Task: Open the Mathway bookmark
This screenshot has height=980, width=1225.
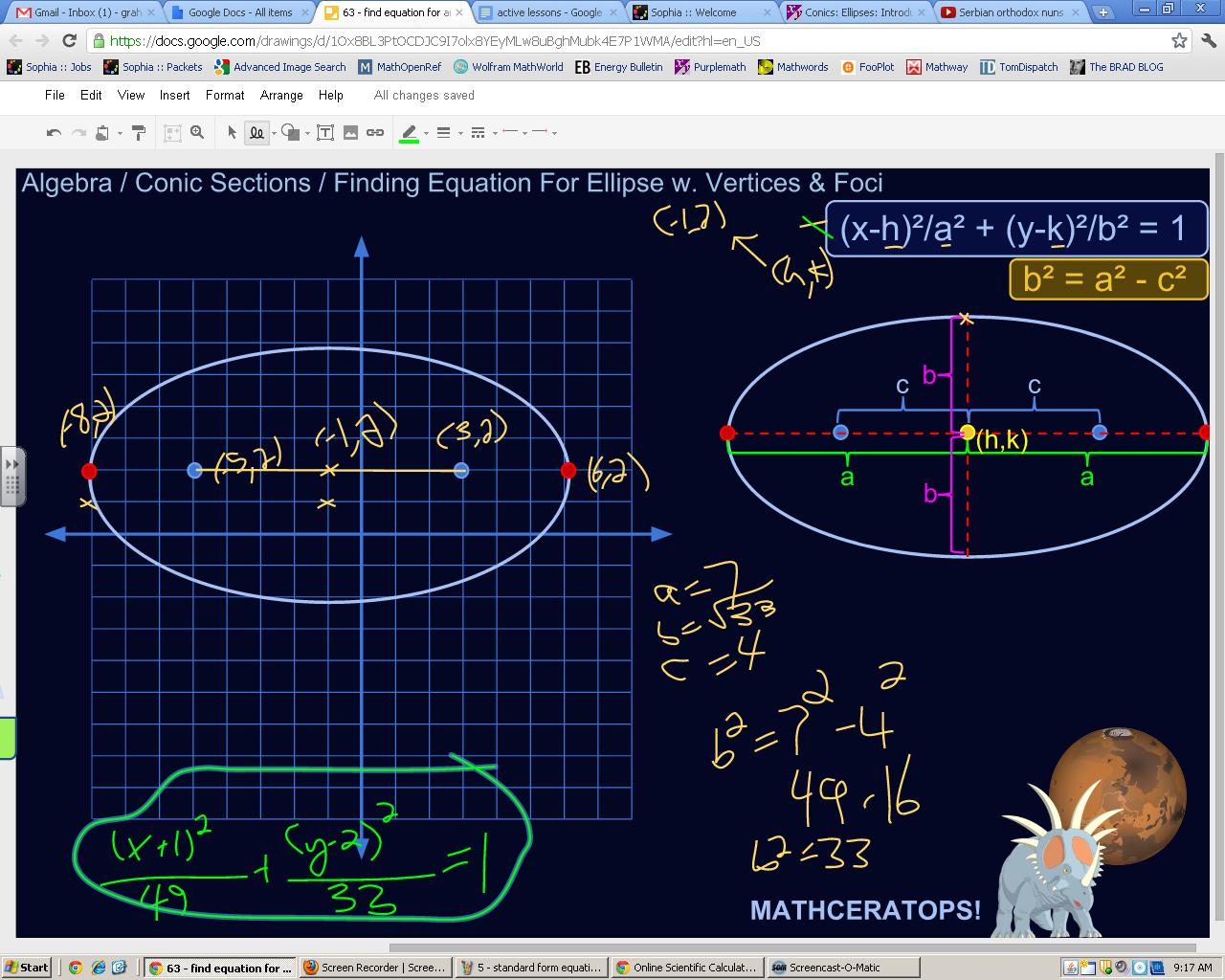Action: [x=937, y=67]
